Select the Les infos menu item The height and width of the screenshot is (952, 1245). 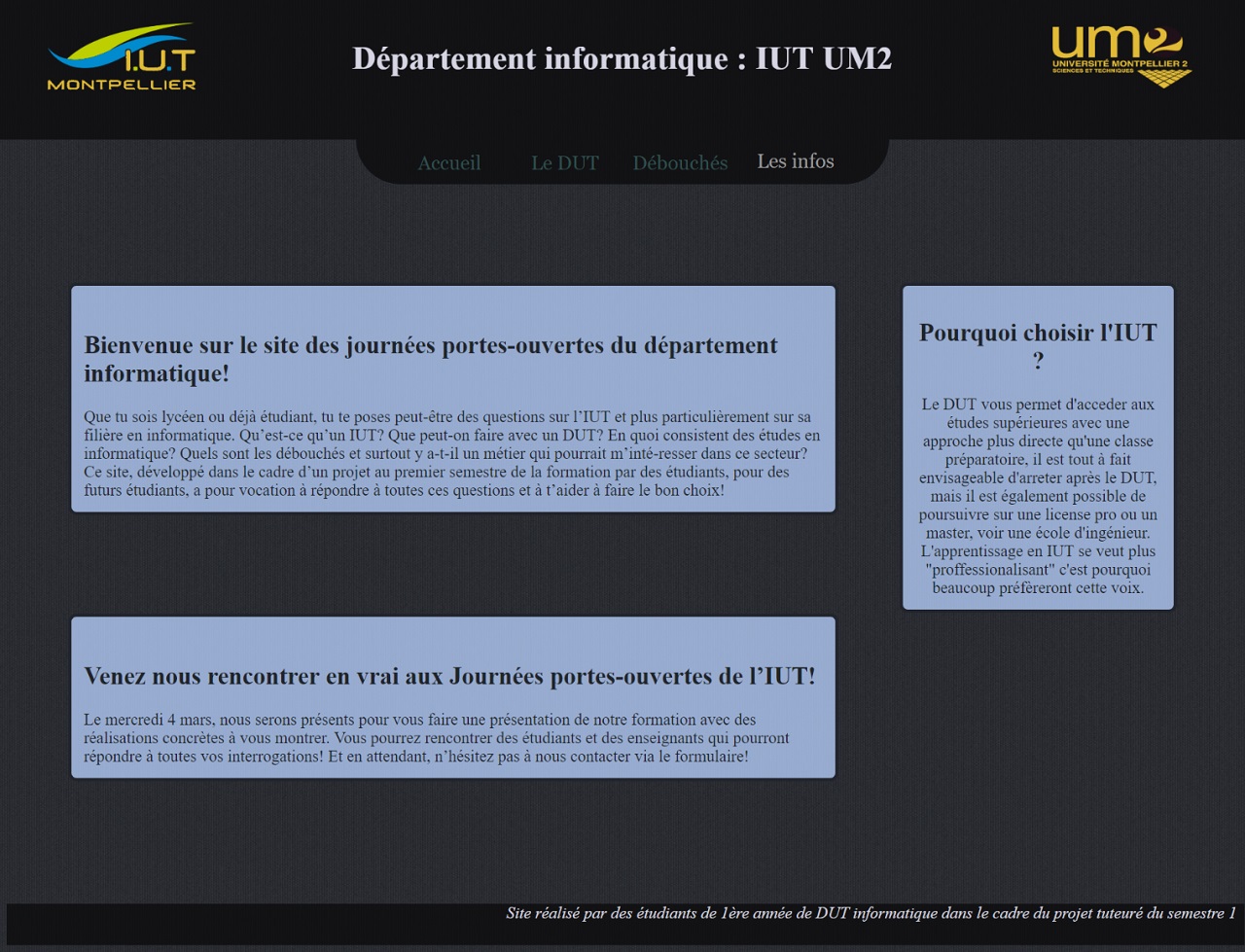point(796,161)
